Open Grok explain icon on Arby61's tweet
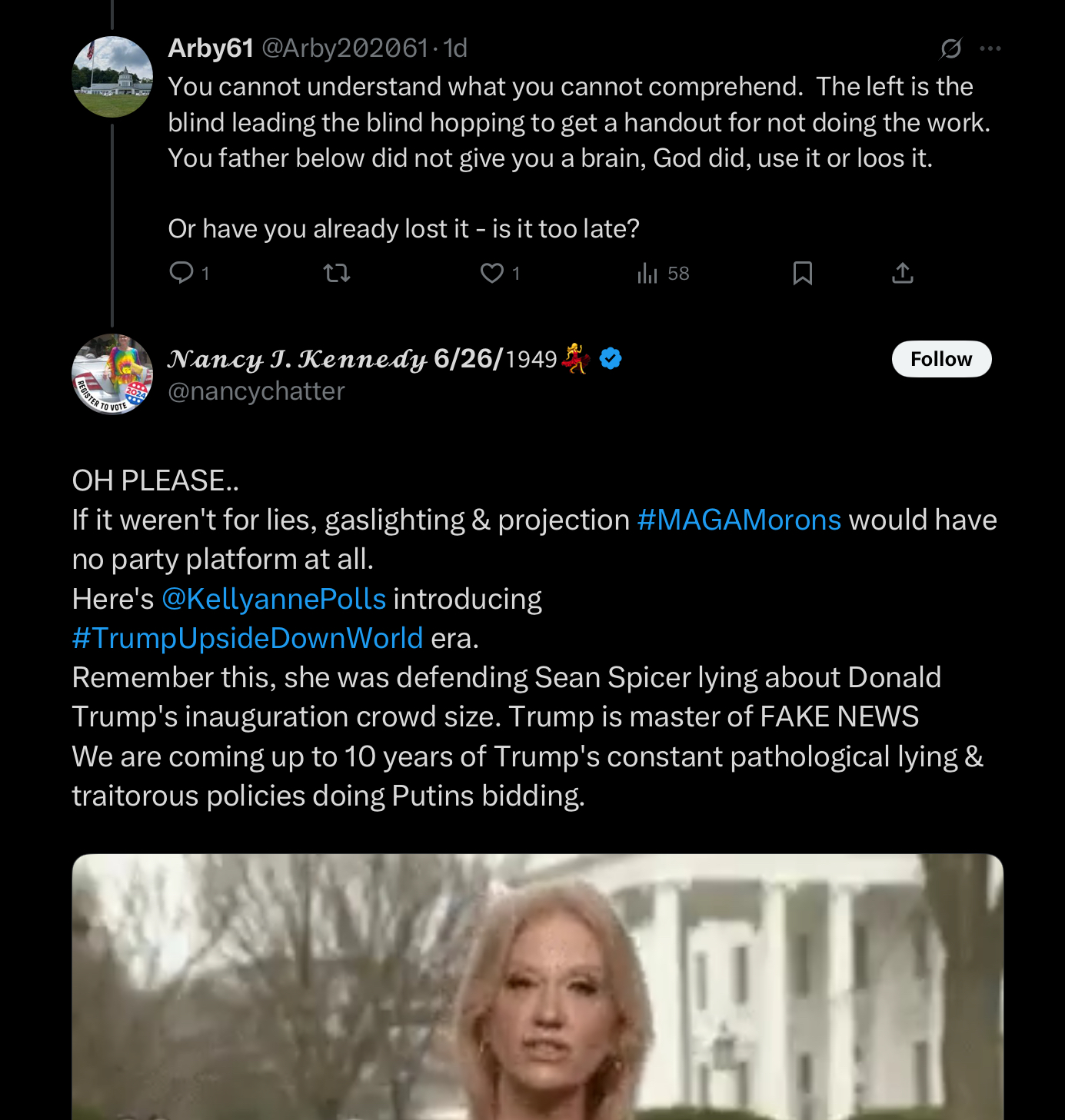 [x=950, y=48]
